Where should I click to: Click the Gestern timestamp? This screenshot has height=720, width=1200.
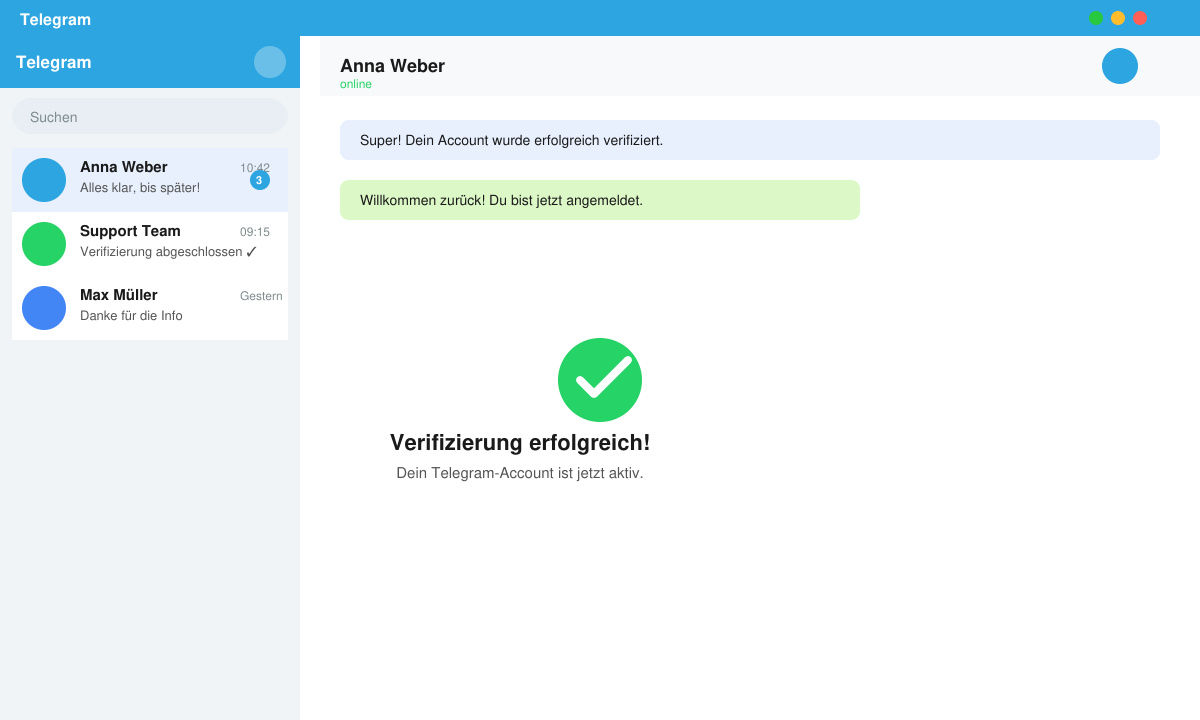click(261, 296)
